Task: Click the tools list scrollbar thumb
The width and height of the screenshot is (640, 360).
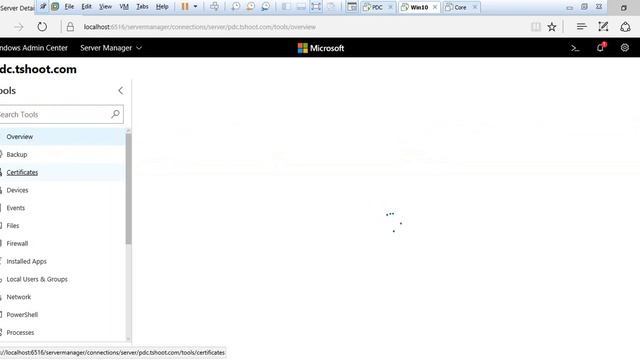Action: [129, 189]
